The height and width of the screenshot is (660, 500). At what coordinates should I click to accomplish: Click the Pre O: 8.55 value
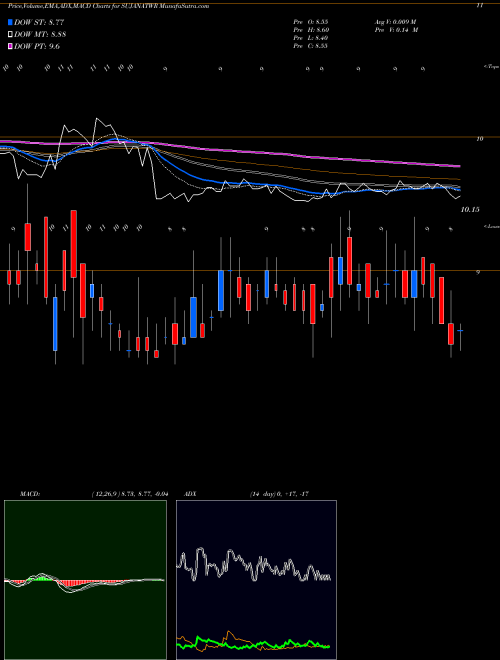click(x=311, y=21)
